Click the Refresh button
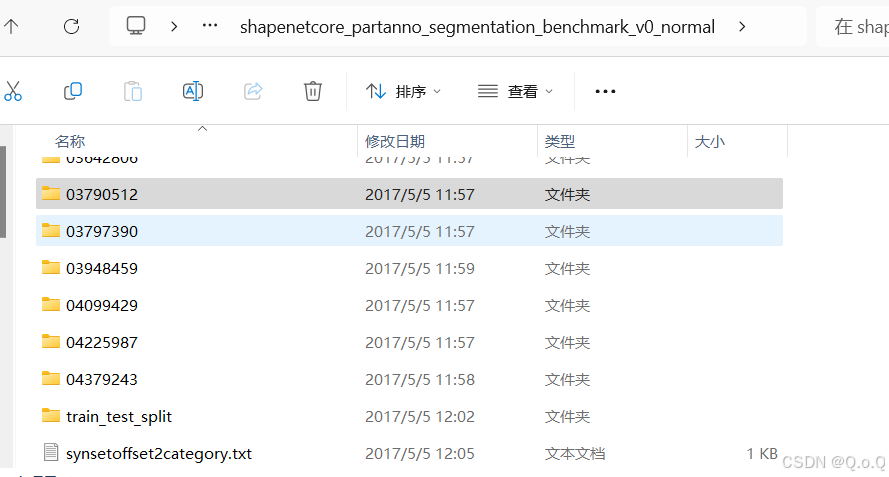889x477 pixels. 71,26
